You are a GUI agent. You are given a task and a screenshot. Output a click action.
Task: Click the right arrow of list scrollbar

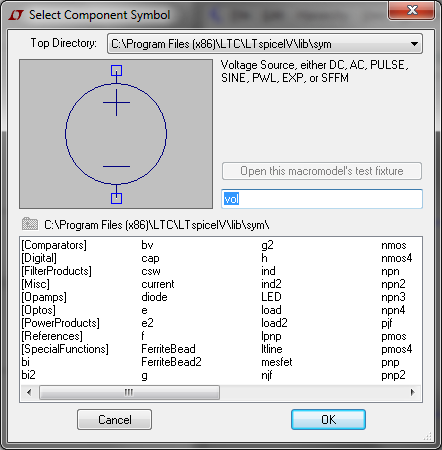[x=413, y=392]
